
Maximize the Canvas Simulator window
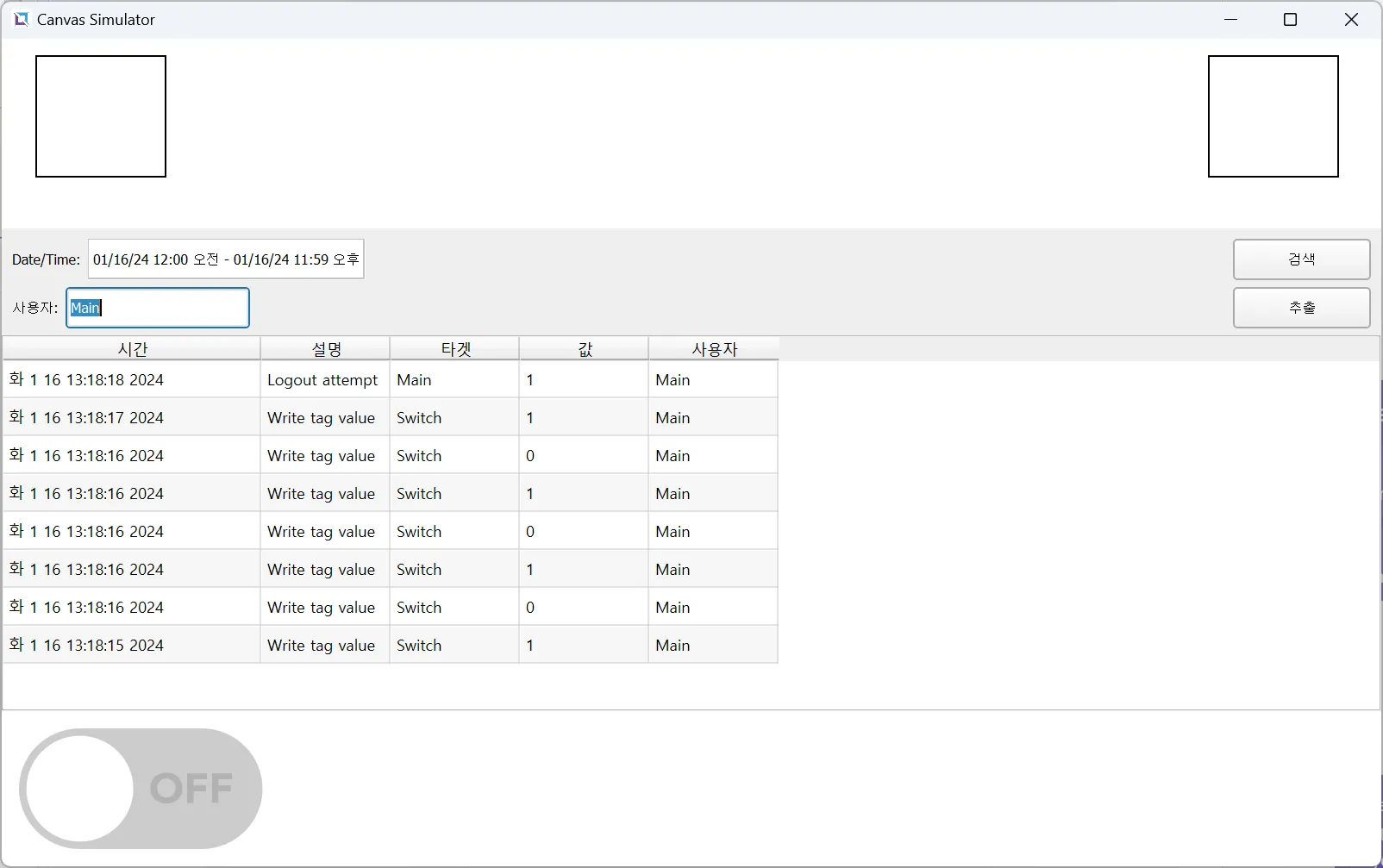pyautogui.click(x=1290, y=20)
